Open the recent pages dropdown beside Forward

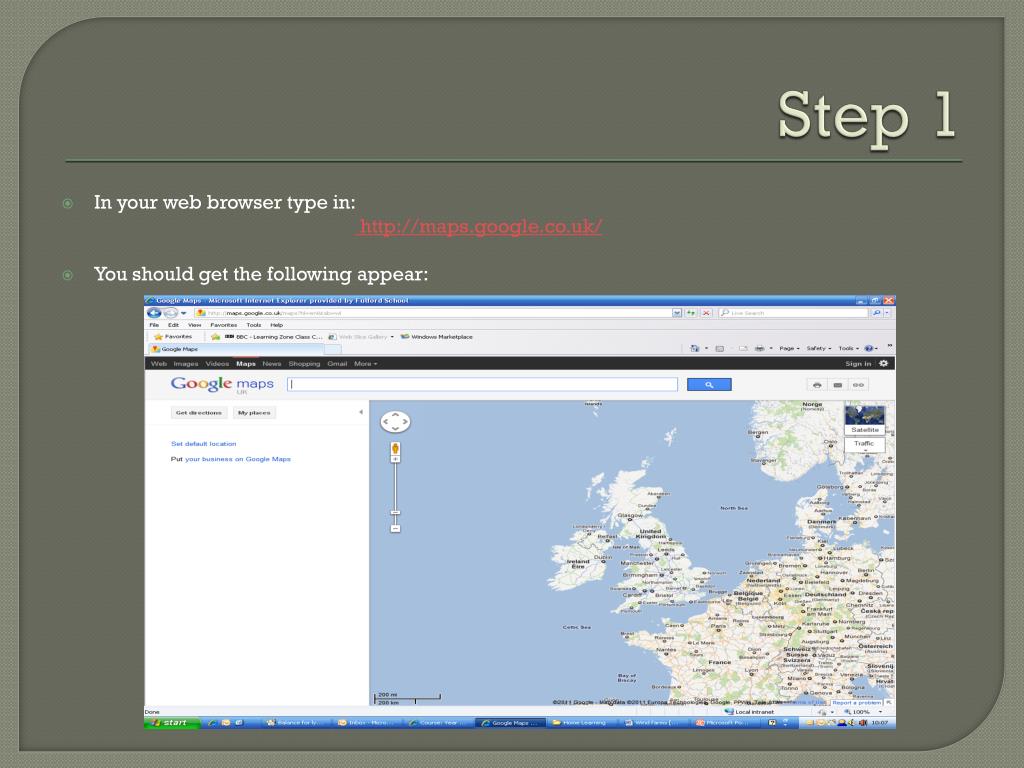pyautogui.click(x=184, y=313)
